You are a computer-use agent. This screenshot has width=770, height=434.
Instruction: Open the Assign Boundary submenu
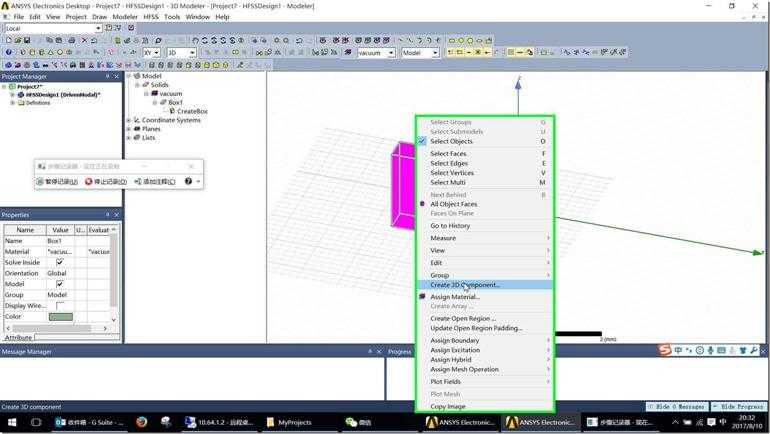pyautogui.click(x=484, y=340)
